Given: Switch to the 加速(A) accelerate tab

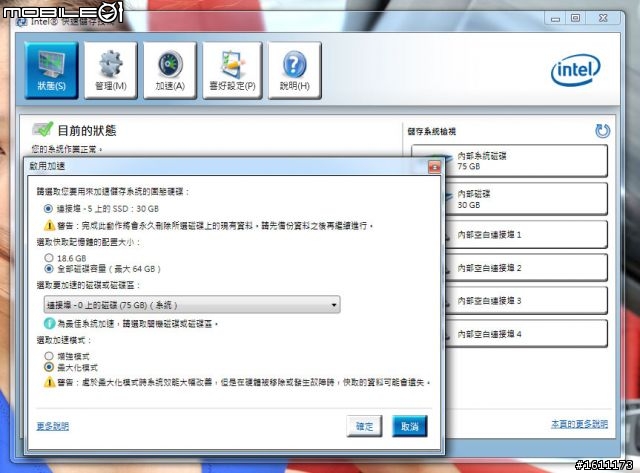Looking at the screenshot, I should click(x=170, y=70).
